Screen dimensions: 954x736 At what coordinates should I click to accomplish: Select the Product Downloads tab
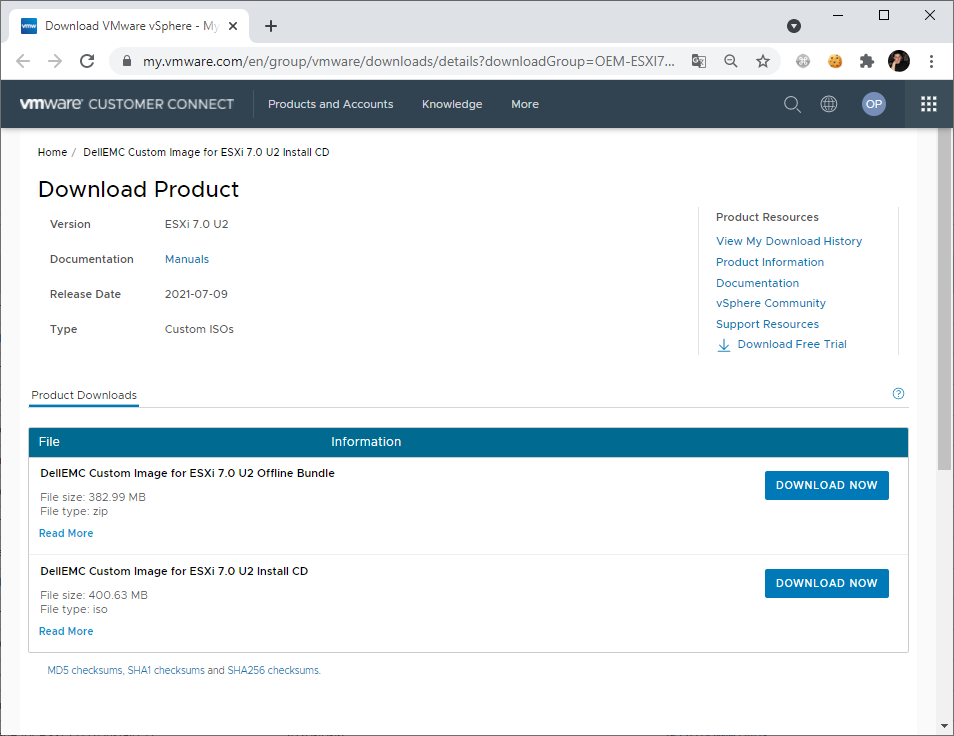coord(84,395)
